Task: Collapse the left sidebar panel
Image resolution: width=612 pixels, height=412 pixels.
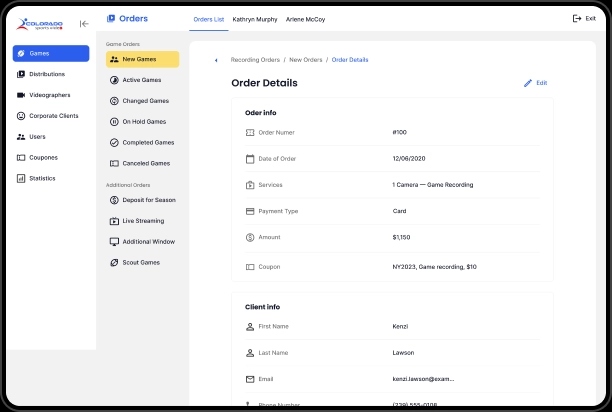Action: click(84, 24)
